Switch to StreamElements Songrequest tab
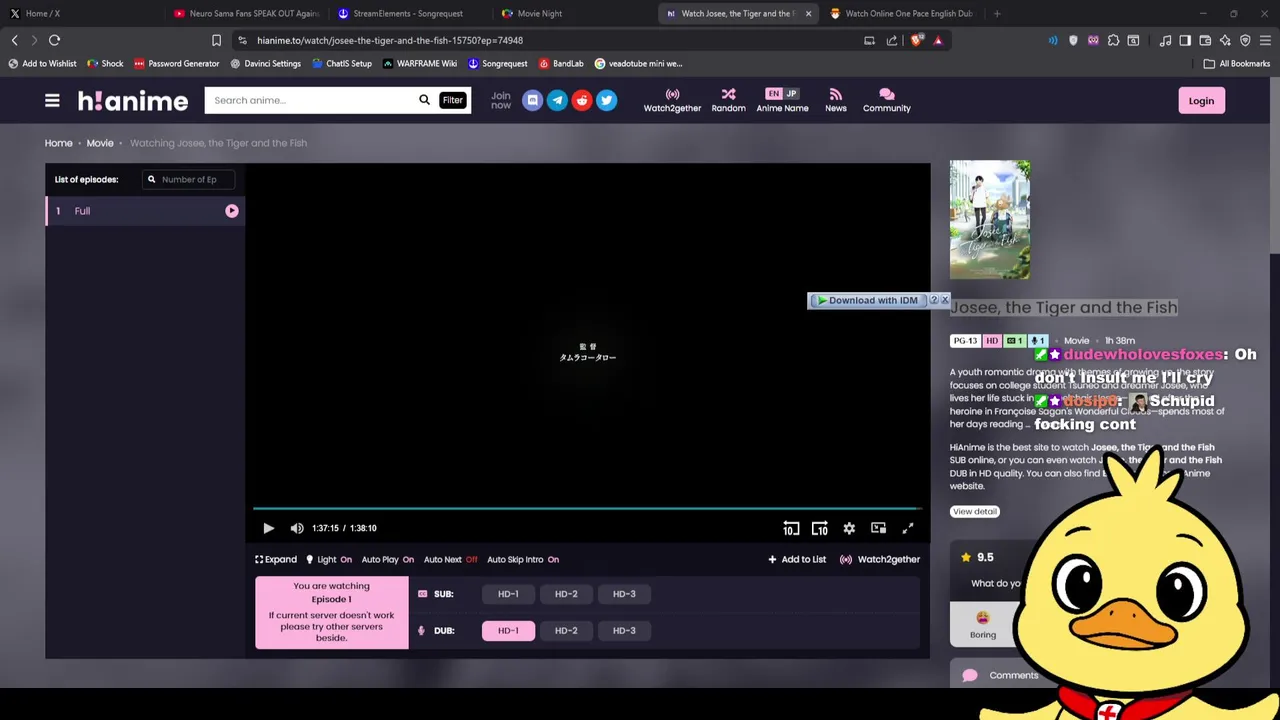This screenshot has height=720, width=1280. tap(408, 13)
